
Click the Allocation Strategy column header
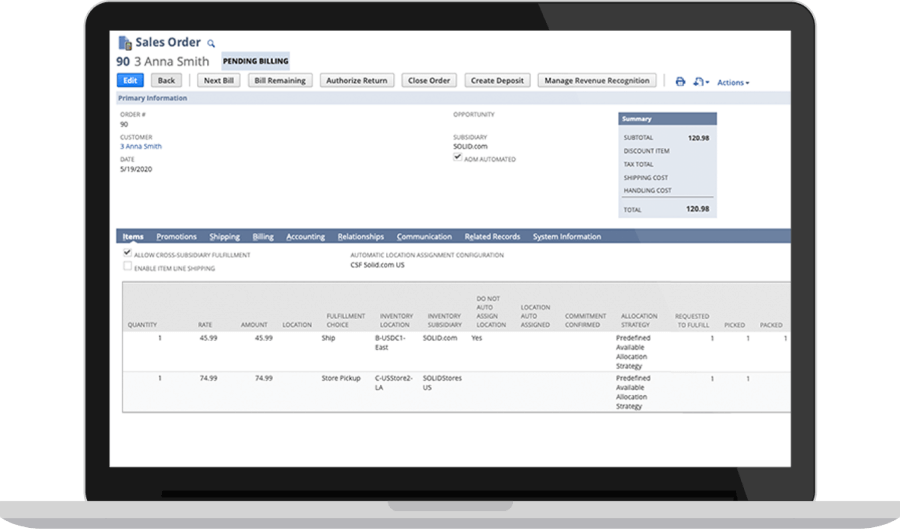click(639, 320)
